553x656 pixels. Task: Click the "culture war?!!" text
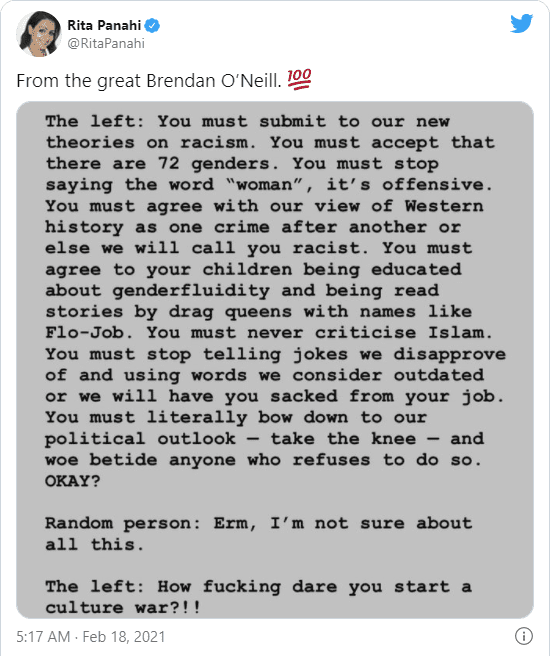point(123,607)
